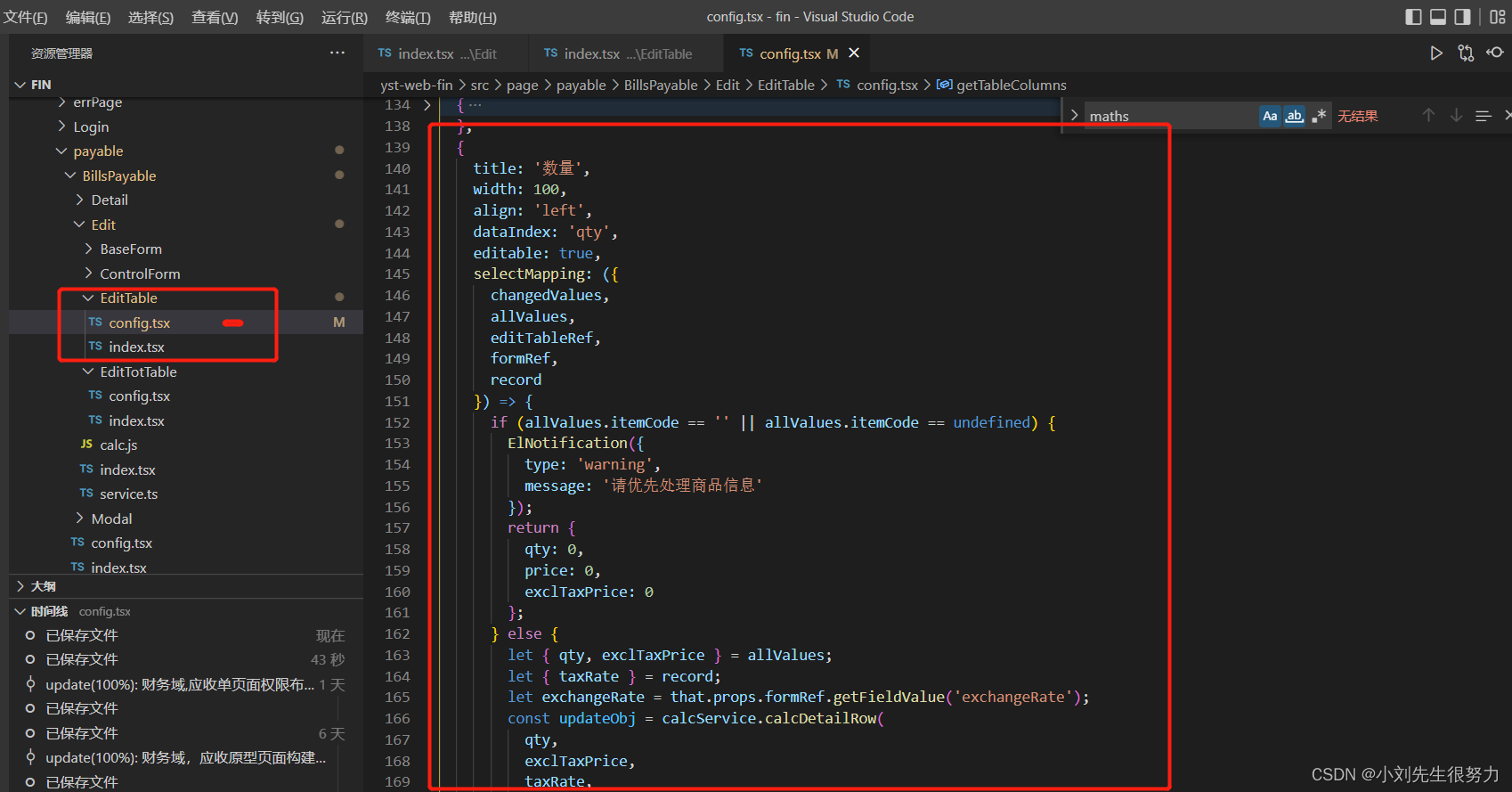Expand the BaseForm folder
The width and height of the screenshot is (1512, 792).
(88, 249)
